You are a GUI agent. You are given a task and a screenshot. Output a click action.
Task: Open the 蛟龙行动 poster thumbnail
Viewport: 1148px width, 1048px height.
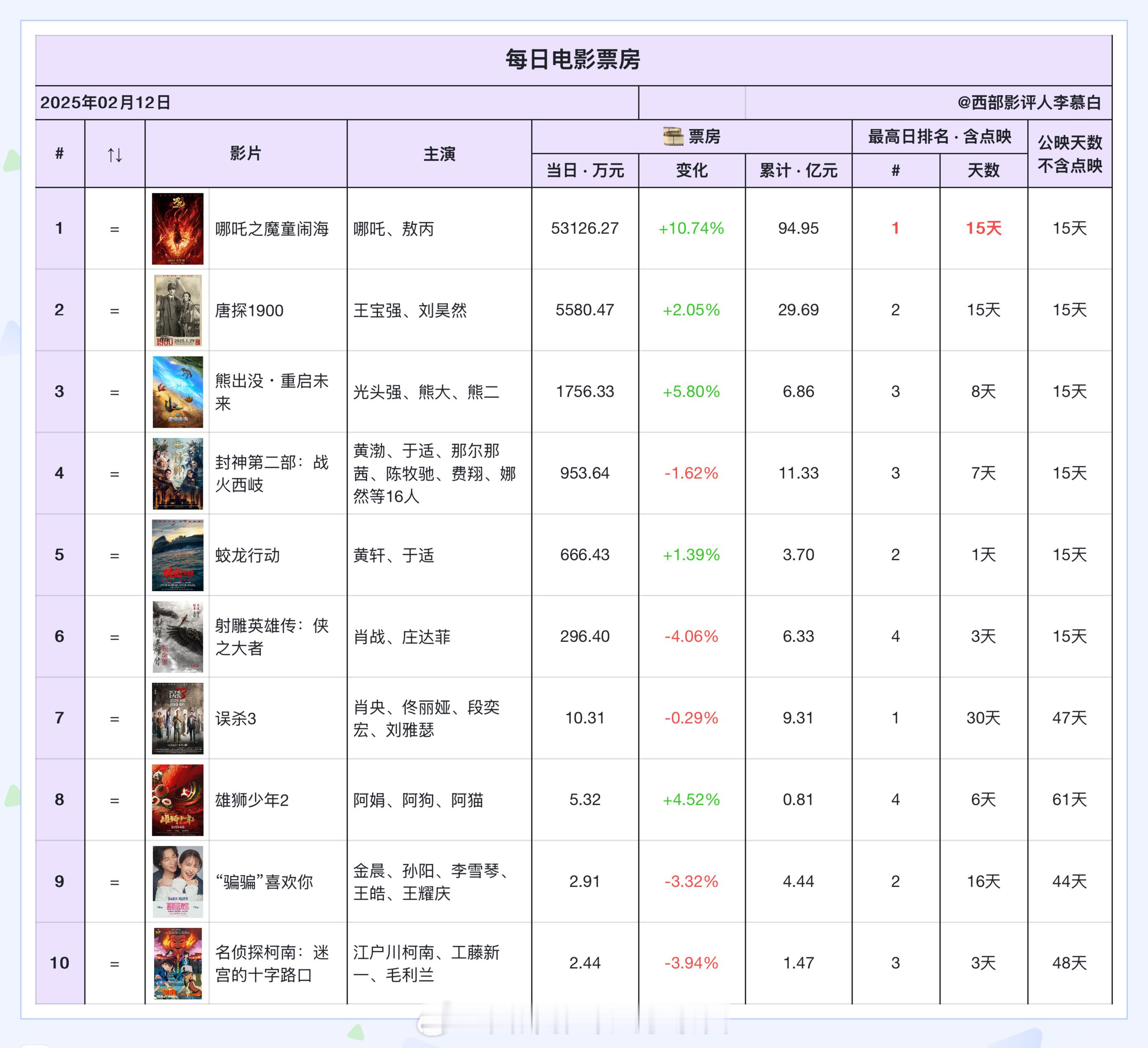pyautogui.click(x=178, y=555)
